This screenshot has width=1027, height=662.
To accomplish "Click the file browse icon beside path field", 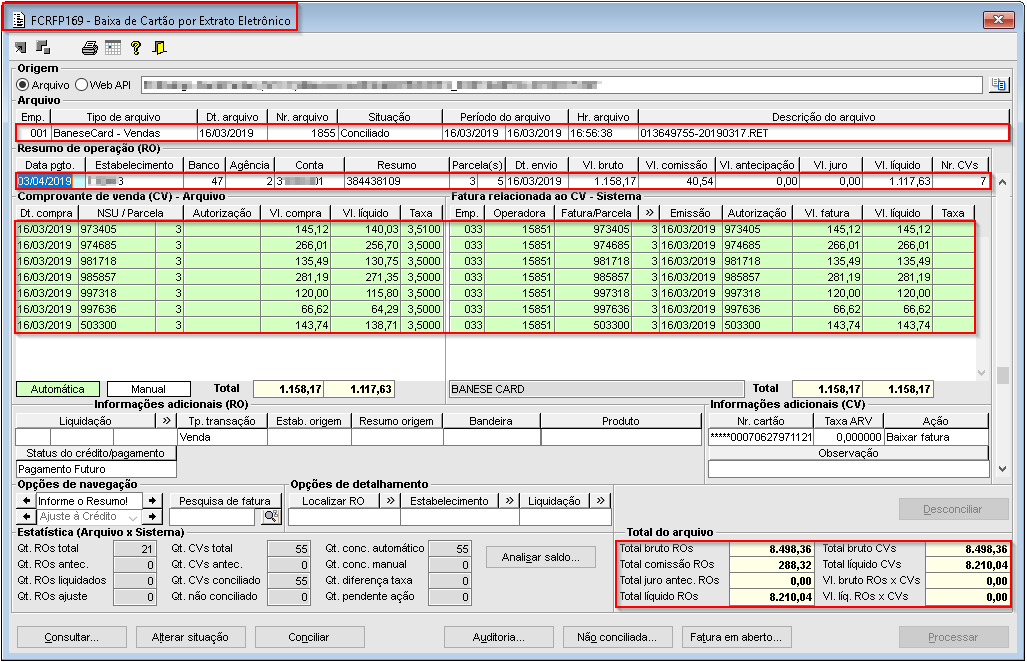I will tap(998, 85).
